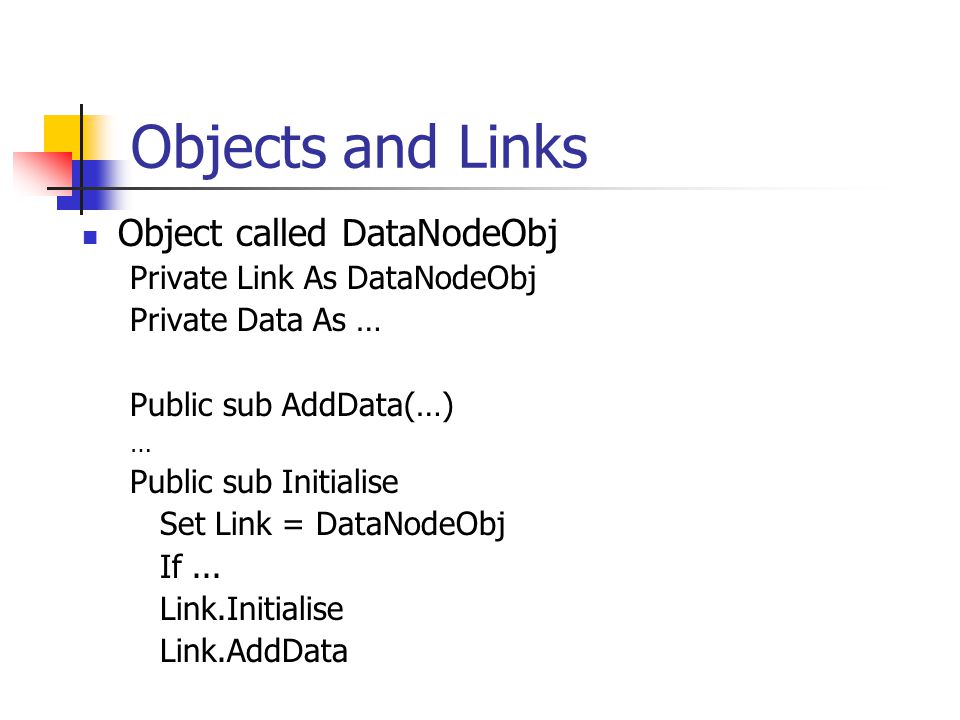Click 'Set Link = DataNodeObj' line
960x720 pixels.
tap(332, 525)
